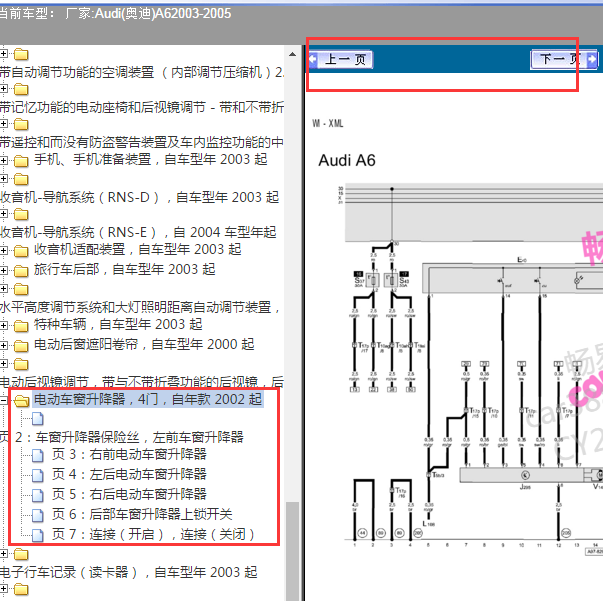Collapse the 电动车窗升降器 4门 folder
603x601 pixels.
[x=3, y=400]
